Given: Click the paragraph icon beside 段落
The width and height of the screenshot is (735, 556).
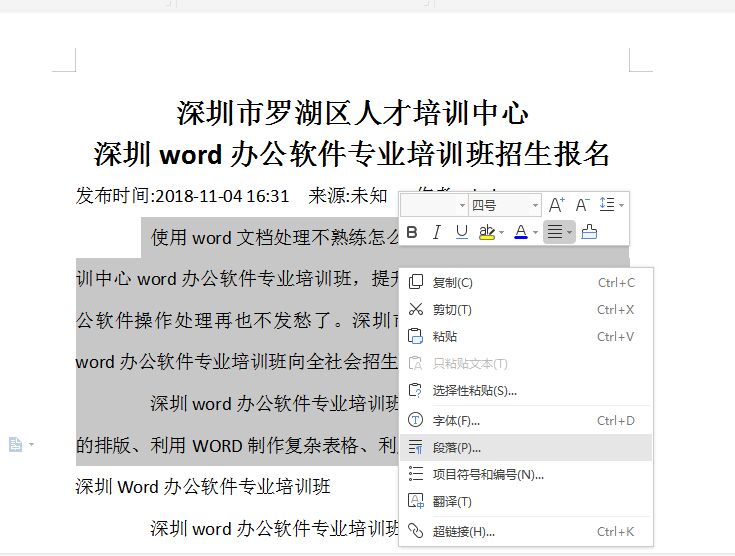Looking at the screenshot, I should [416, 447].
